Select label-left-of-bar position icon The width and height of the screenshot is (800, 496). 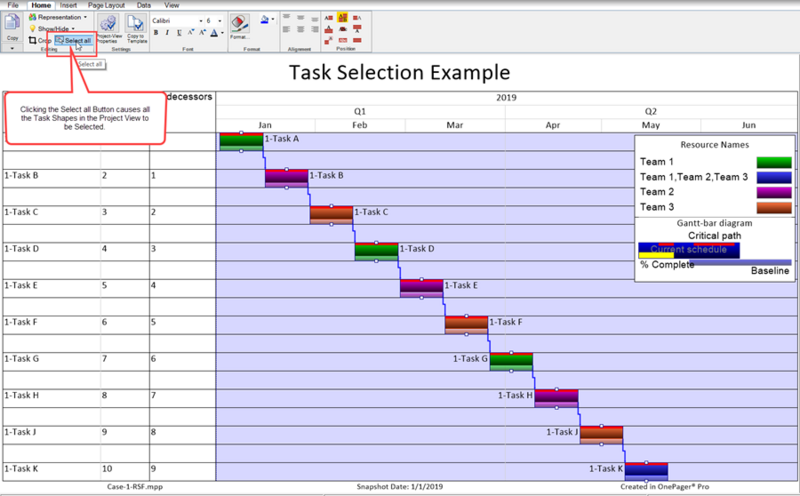coord(329,18)
